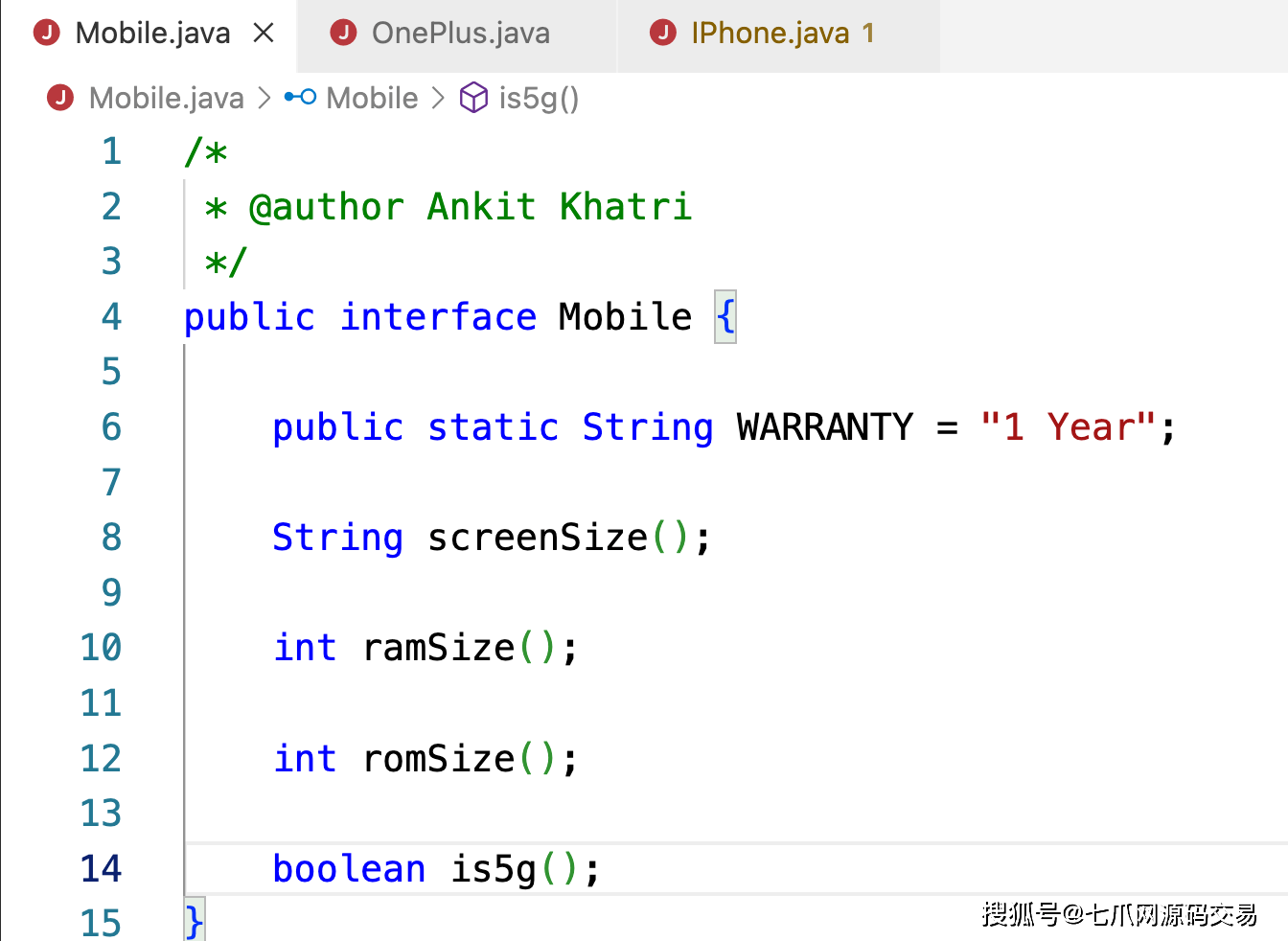Click the '@author Ankit Khatri' comment text
The height and width of the screenshot is (941, 1288).
[x=470, y=207]
